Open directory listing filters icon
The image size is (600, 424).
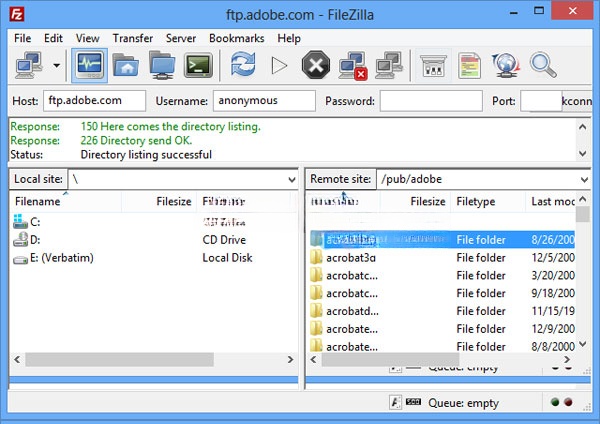[434, 65]
